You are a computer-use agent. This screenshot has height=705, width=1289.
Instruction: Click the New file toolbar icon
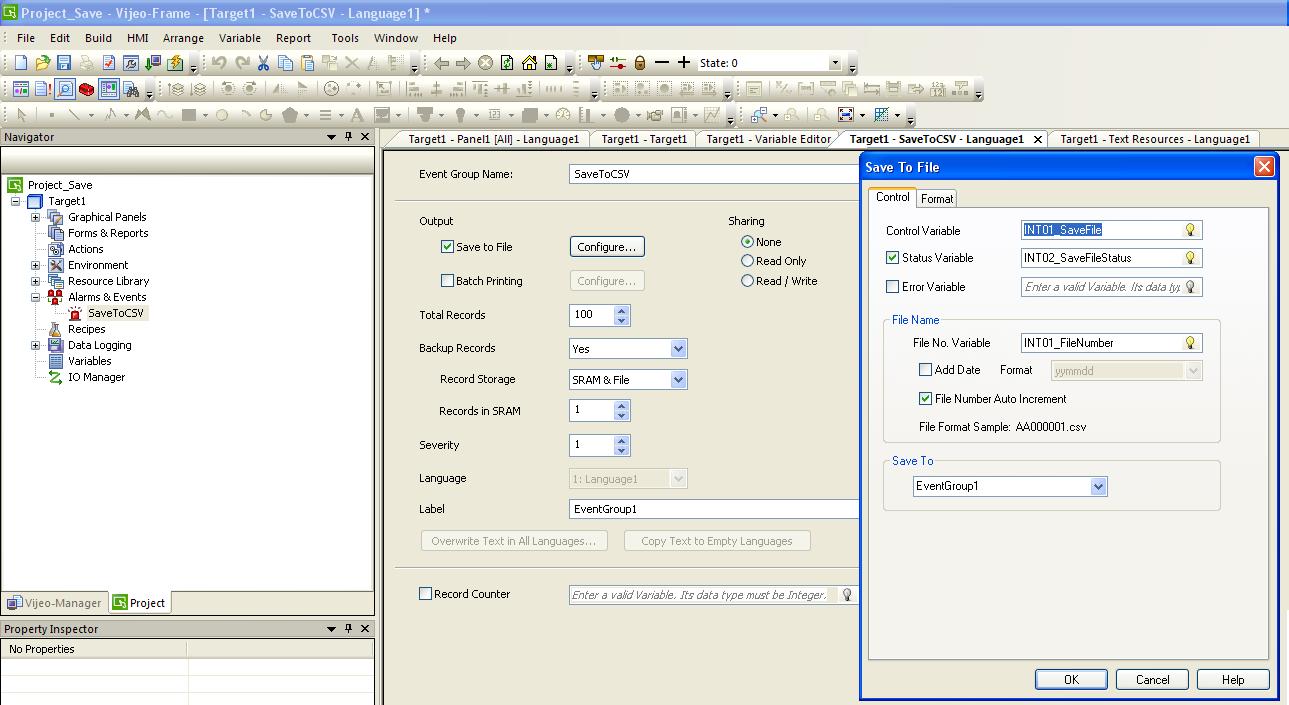(21, 63)
